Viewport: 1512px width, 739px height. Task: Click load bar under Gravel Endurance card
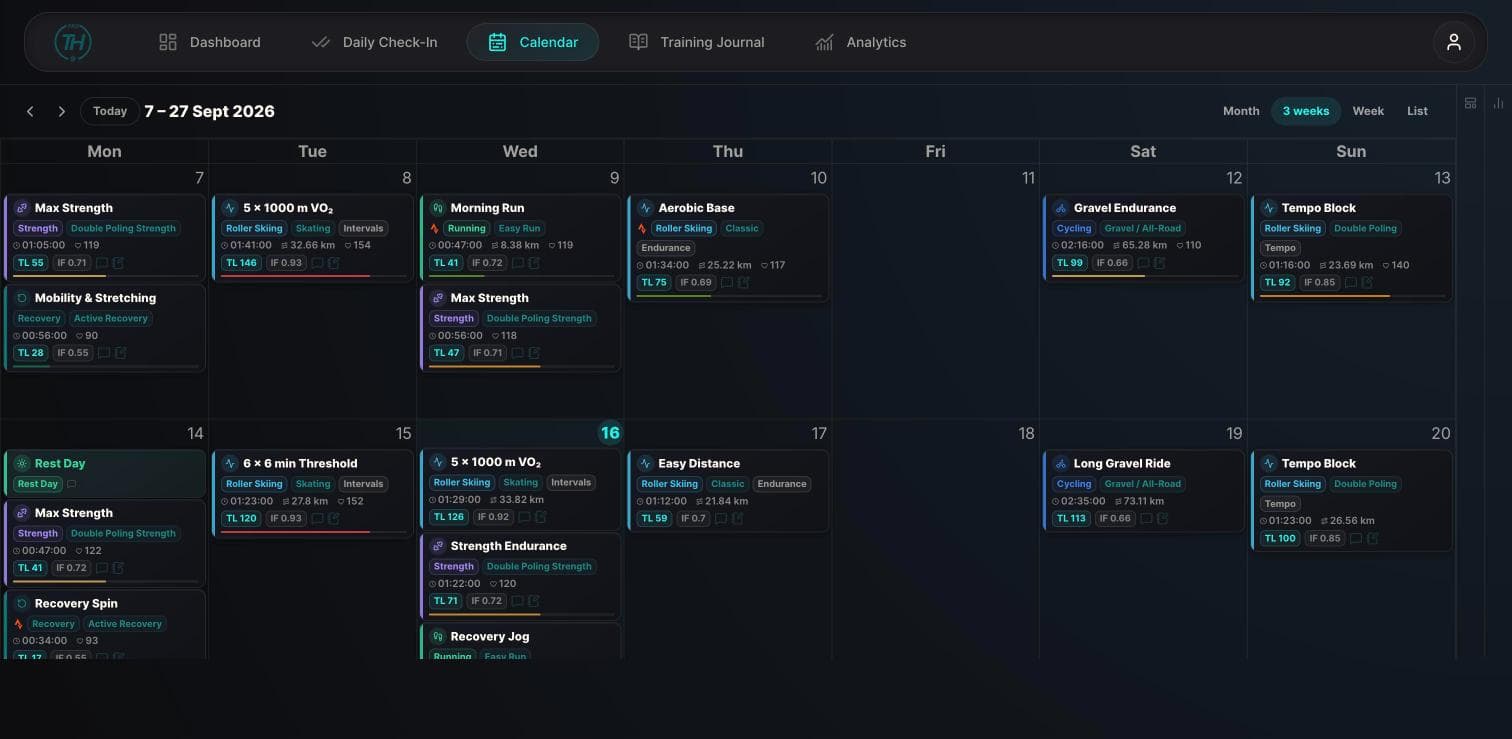click(1144, 277)
